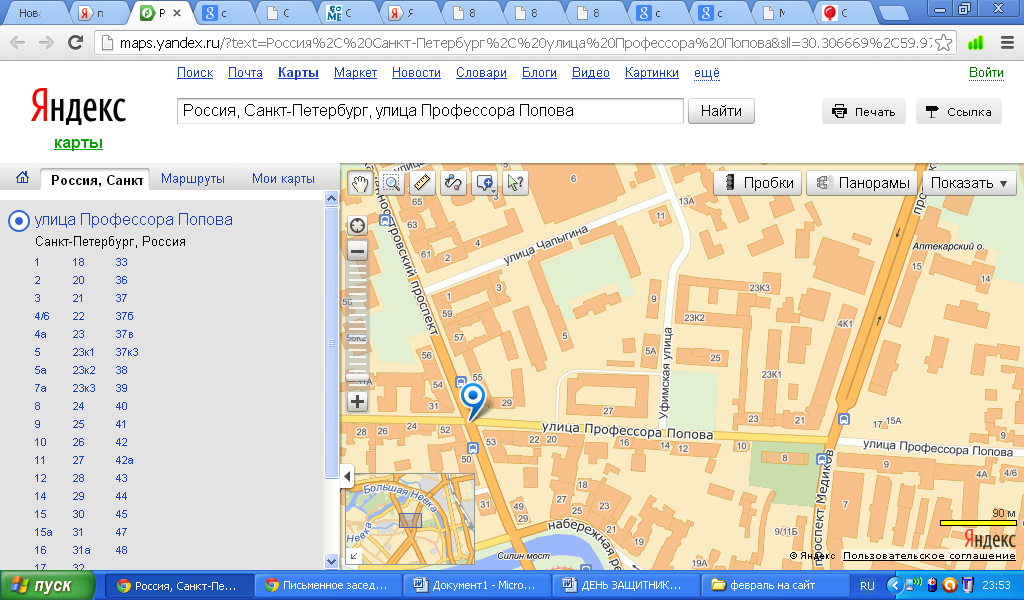Open the Видео link in top menu
1024x600 pixels.
tap(590, 72)
